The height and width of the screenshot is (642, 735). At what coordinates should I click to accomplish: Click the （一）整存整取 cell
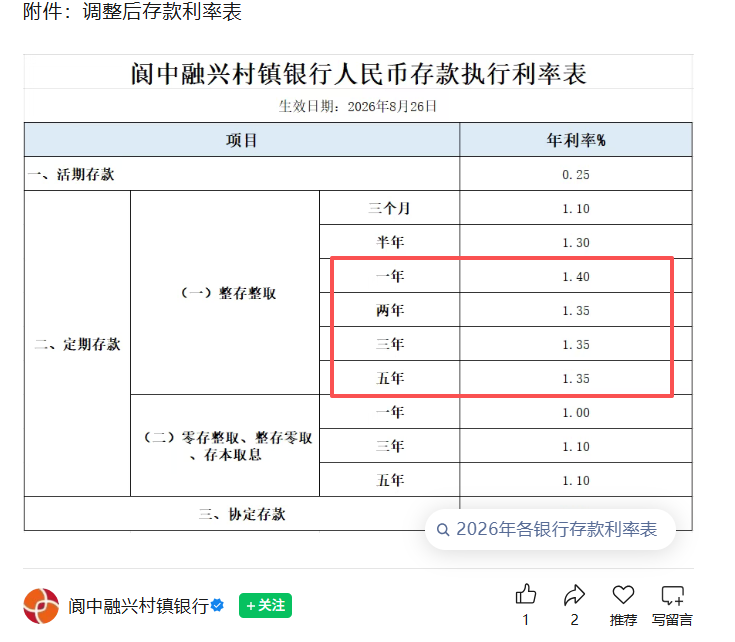[x=225, y=293]
